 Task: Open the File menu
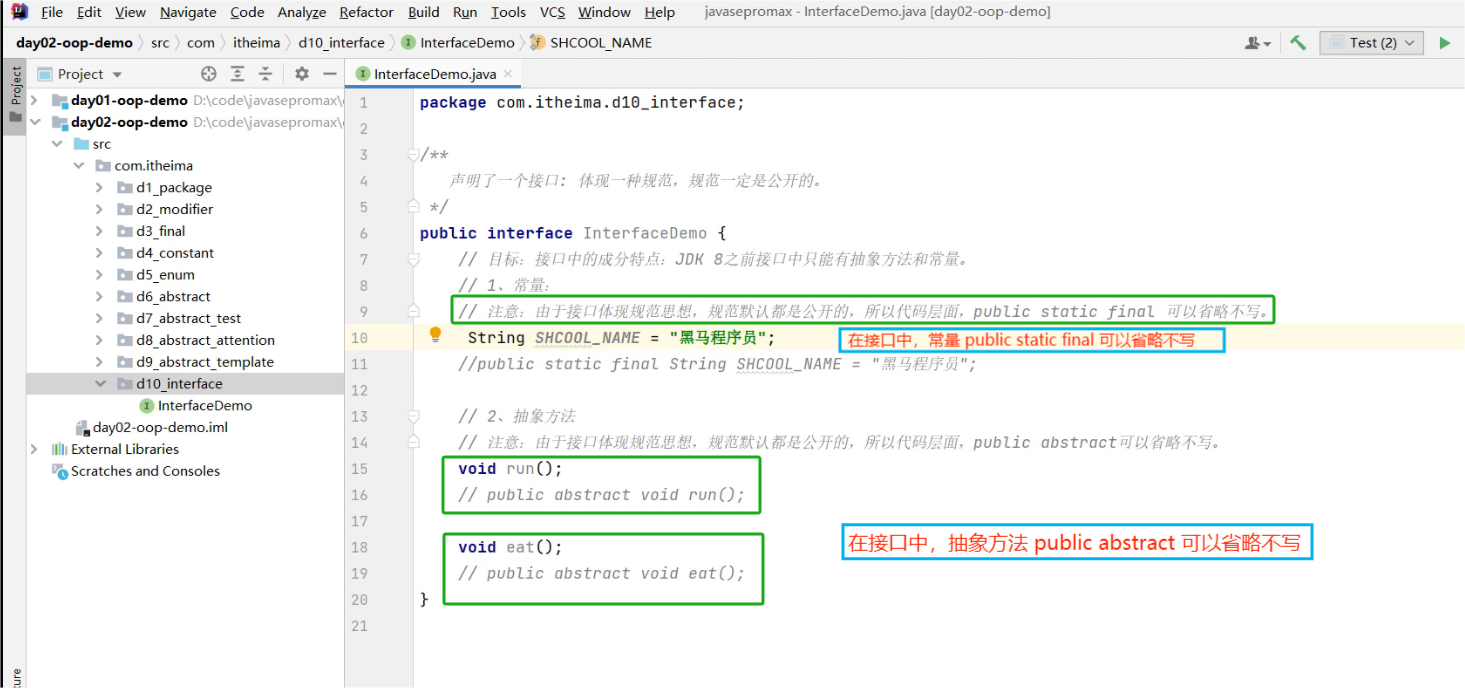[x=52, y=12]
